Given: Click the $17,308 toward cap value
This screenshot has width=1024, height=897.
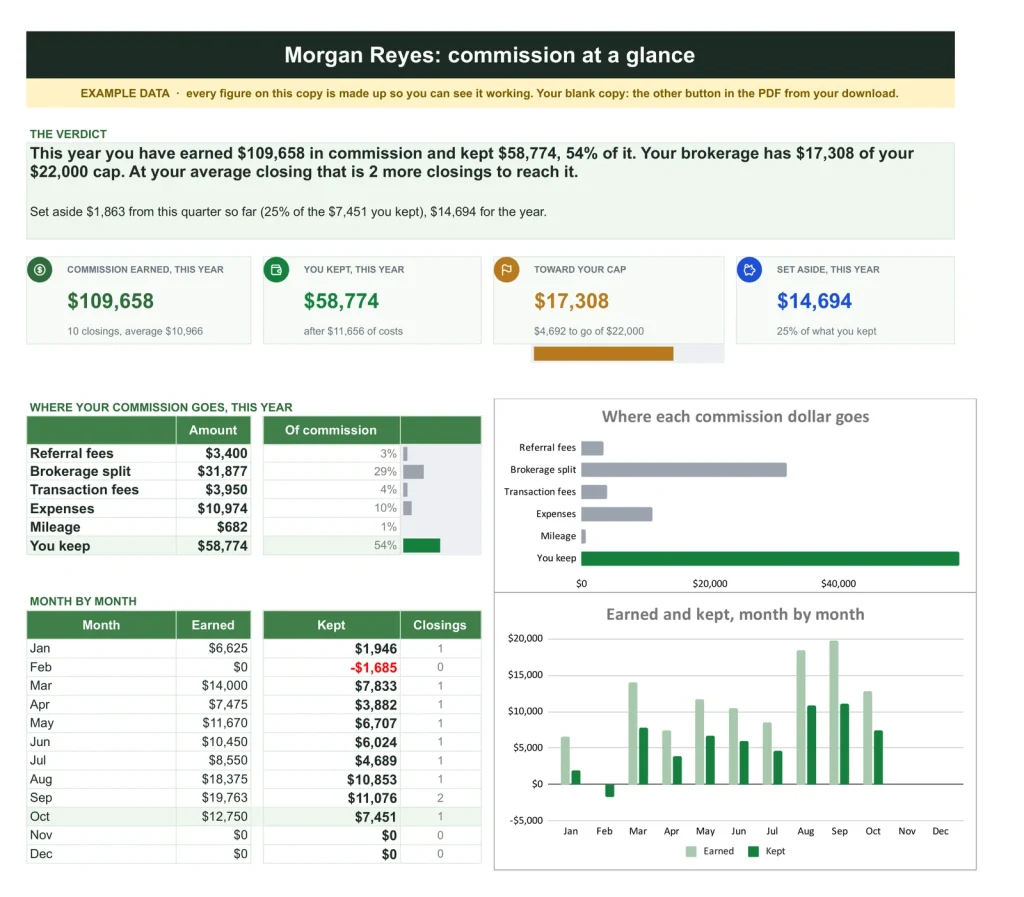Looking at the screenshot, I should pos(571,301).
